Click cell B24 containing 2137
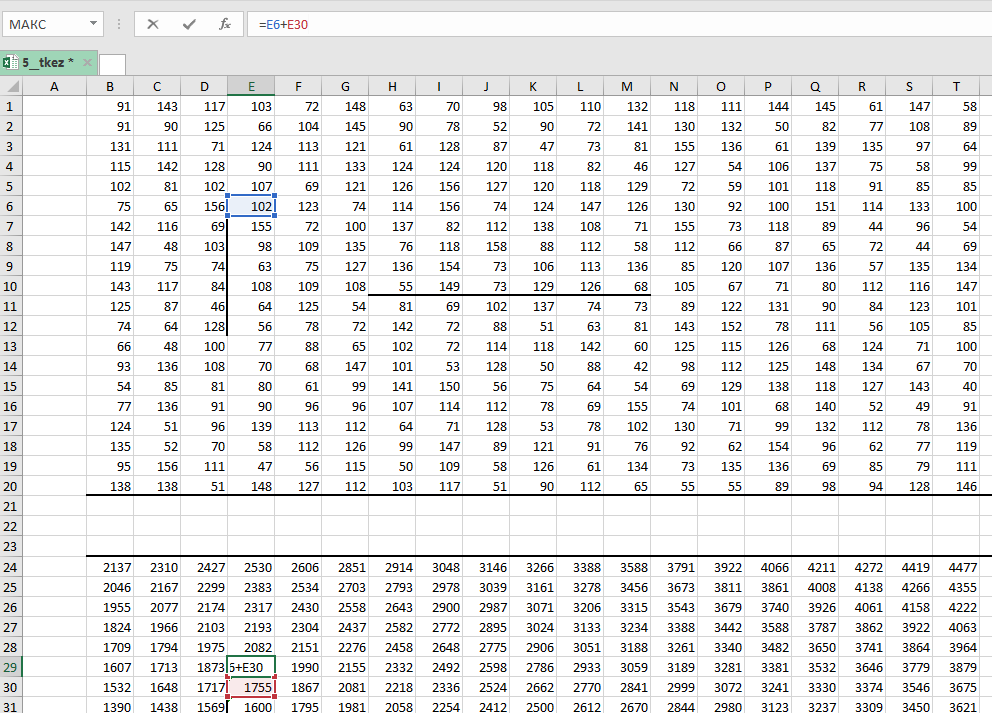The width and height of the screenshot is (992, 713). point(110,567)
